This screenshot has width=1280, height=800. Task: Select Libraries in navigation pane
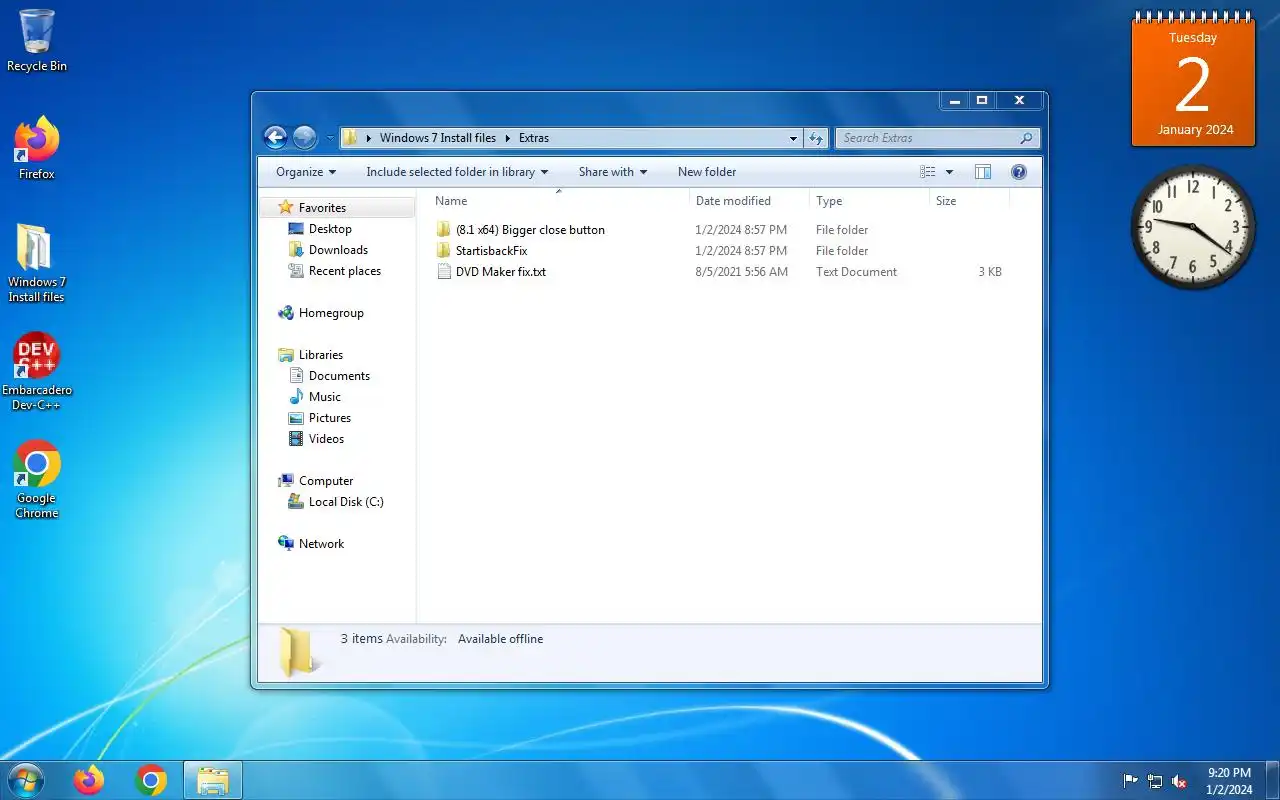pyautogui.click(x=320, y=355)
